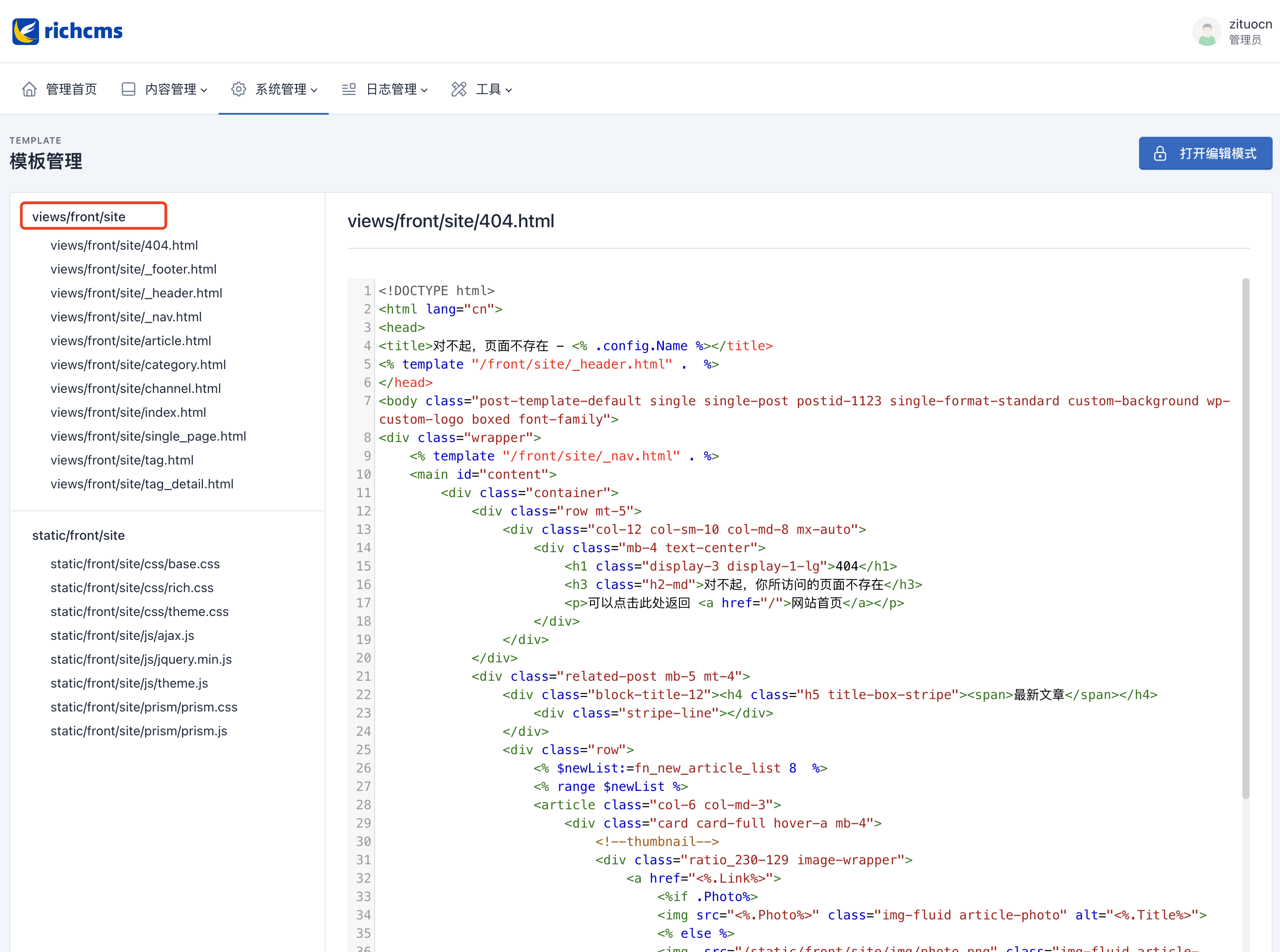1280x952 pixels.
Task: Open static/front/site/css/base.css file
Action: point(135,564)
